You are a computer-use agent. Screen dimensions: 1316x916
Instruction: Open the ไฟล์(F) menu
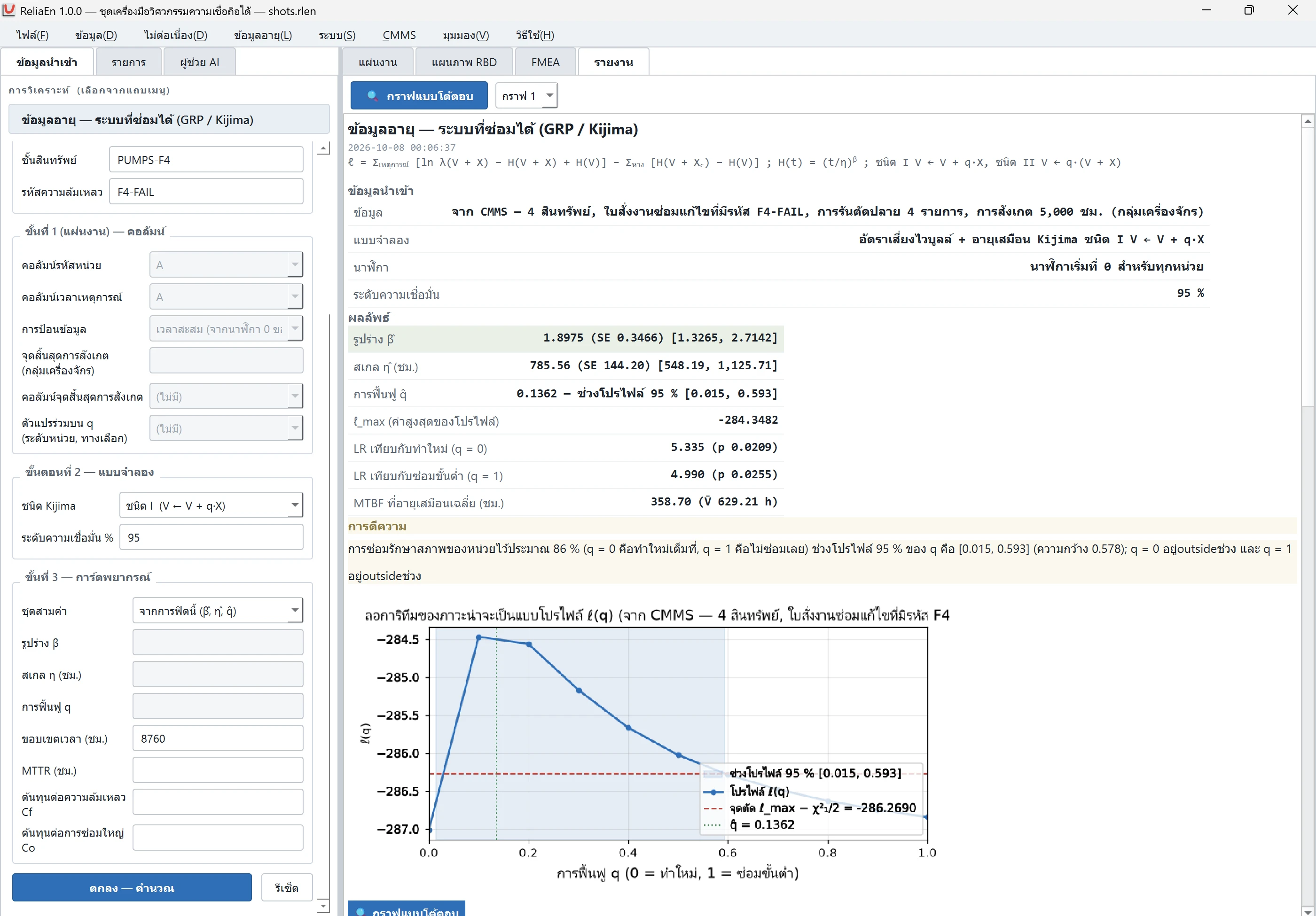[x=33, y=35]
